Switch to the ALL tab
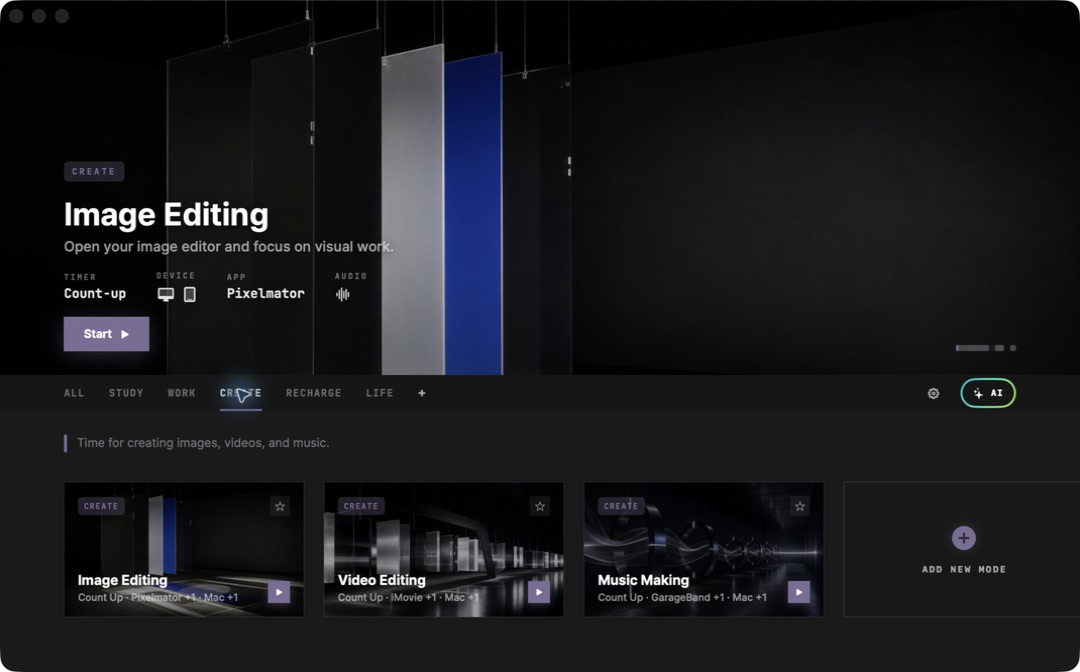 (74, 393)
